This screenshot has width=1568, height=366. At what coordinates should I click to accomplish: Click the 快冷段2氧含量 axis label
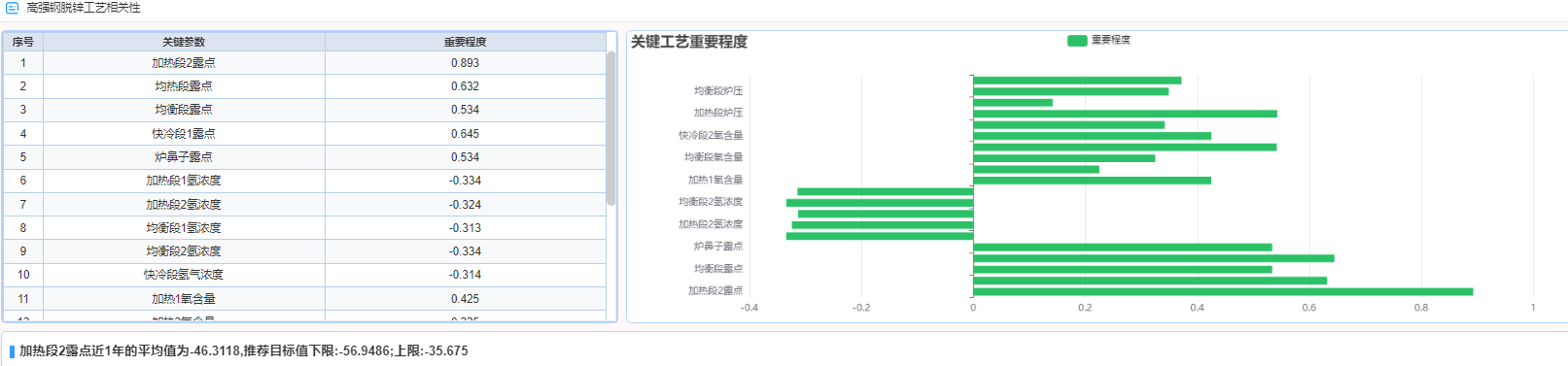point(711,136)
